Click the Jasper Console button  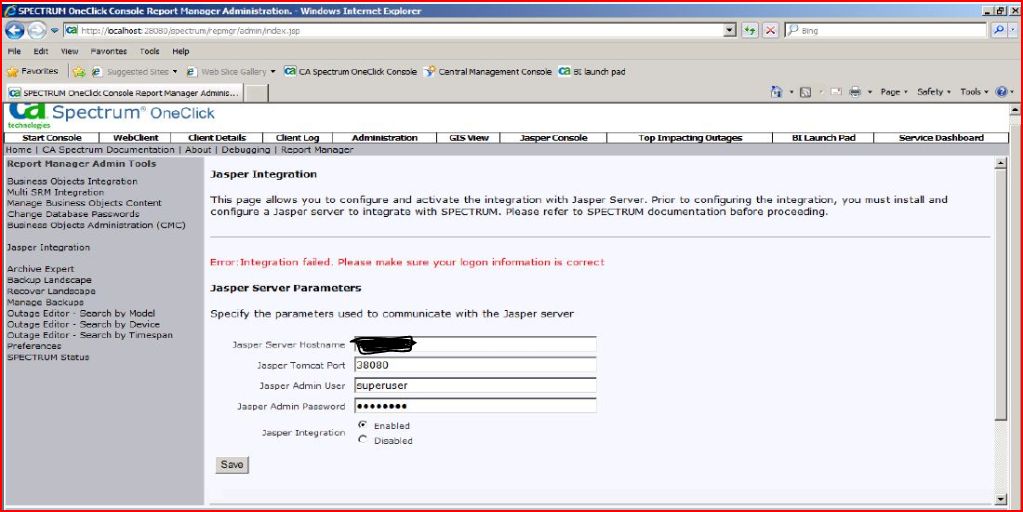click(554, 138)
